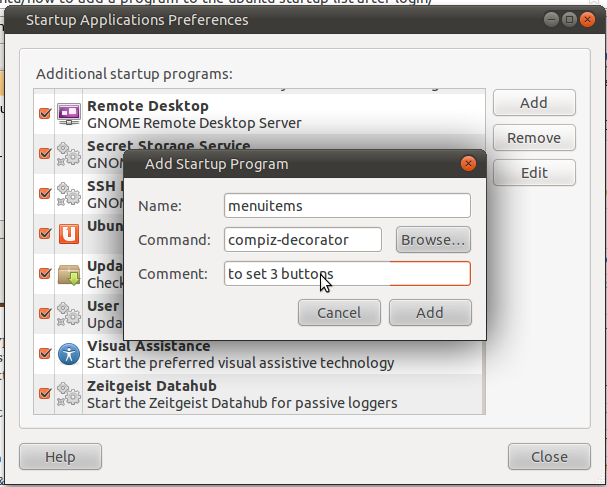This screenshot has width=607, height=487.
Task: Disable the Visual Assistance startup checkbox
Action: (x=45, y=353)
